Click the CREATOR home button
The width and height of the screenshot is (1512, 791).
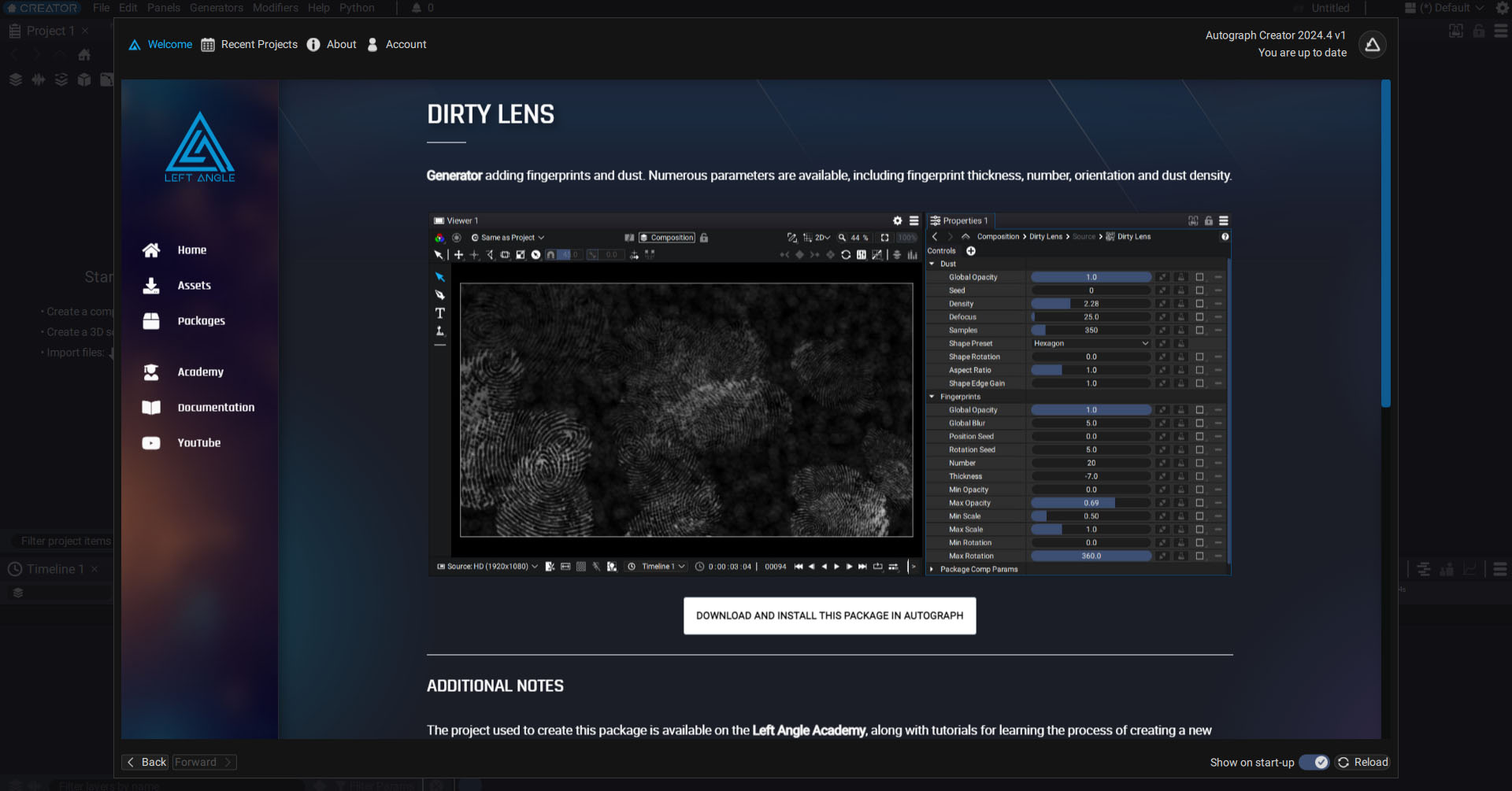[43, 8]
